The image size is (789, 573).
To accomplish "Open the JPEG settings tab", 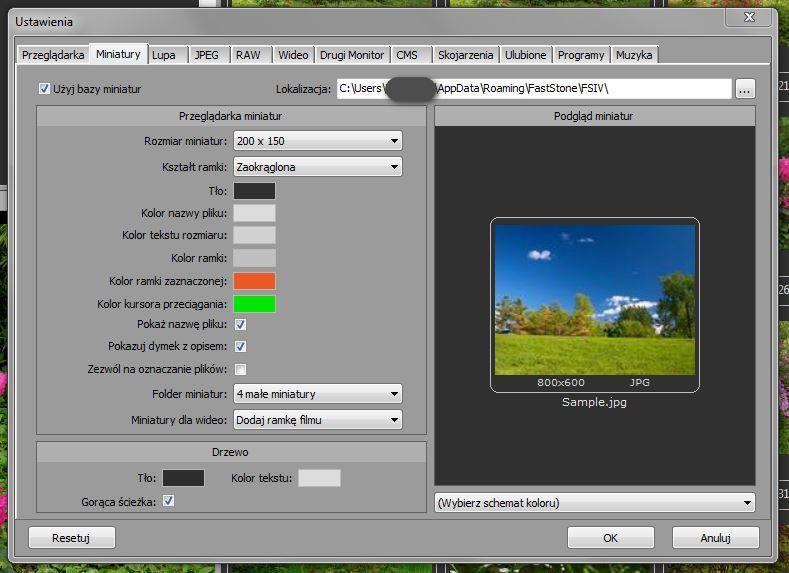I will (x=207, y=55).
